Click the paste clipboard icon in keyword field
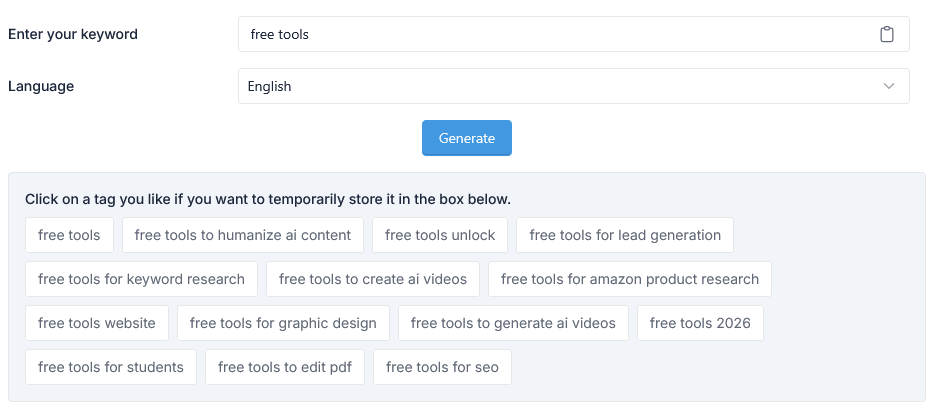The image size is (933, 409). [886, 34]
